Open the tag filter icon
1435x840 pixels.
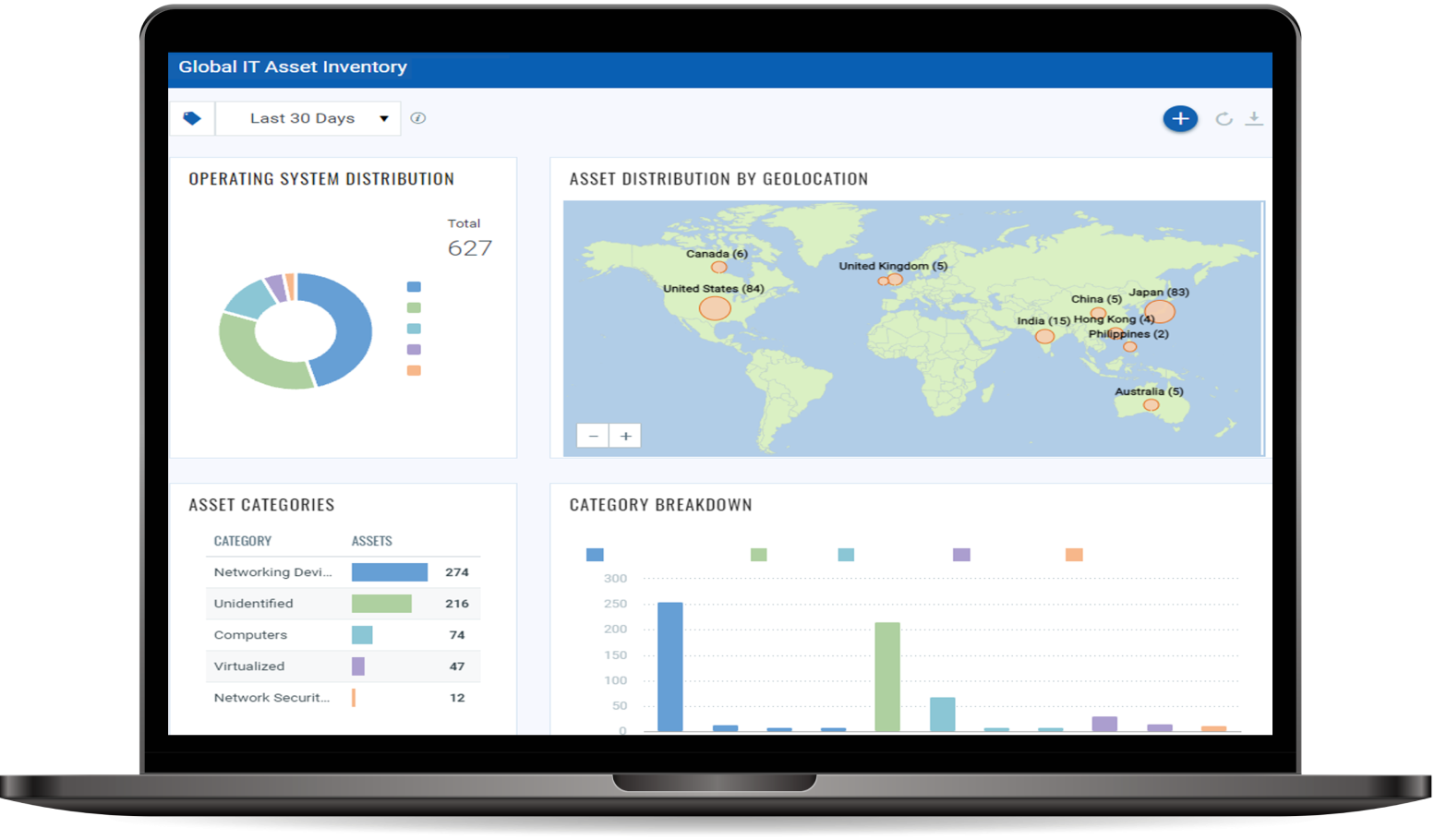coord(192,117)
